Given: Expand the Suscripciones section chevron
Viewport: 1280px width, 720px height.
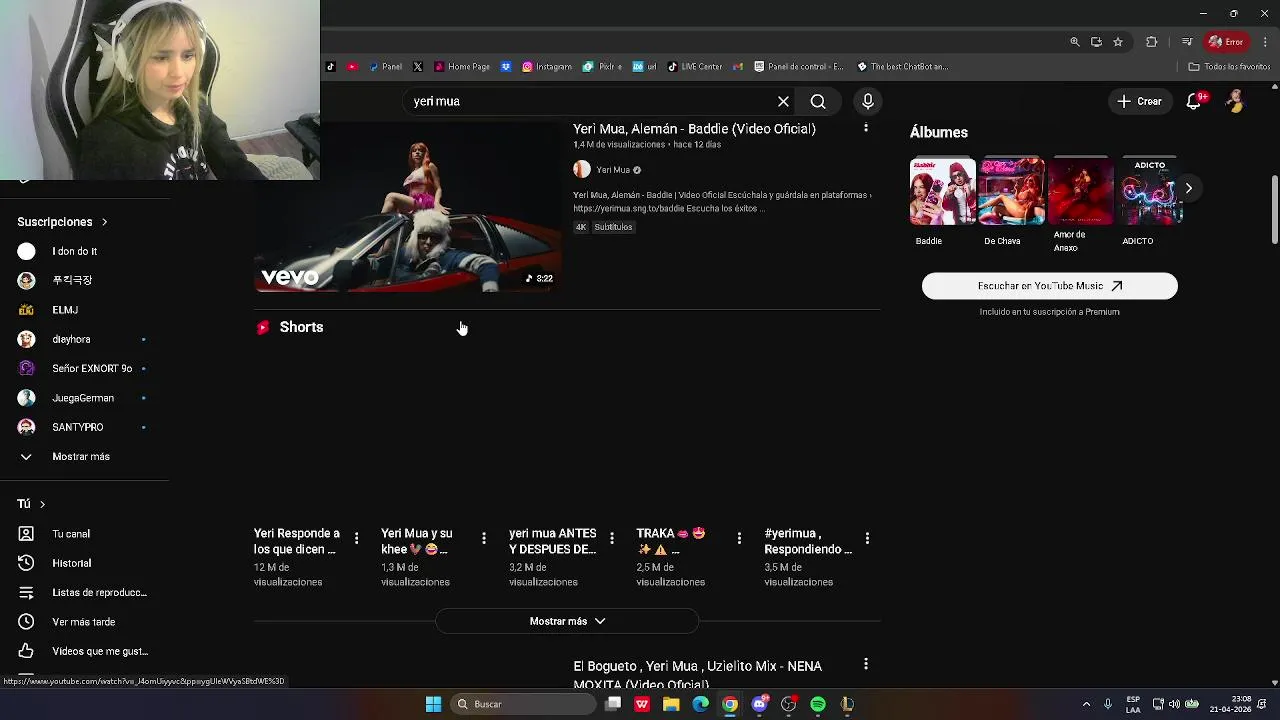Looking at the screenshot, I should pyautogui.click(x=104, y=222).
